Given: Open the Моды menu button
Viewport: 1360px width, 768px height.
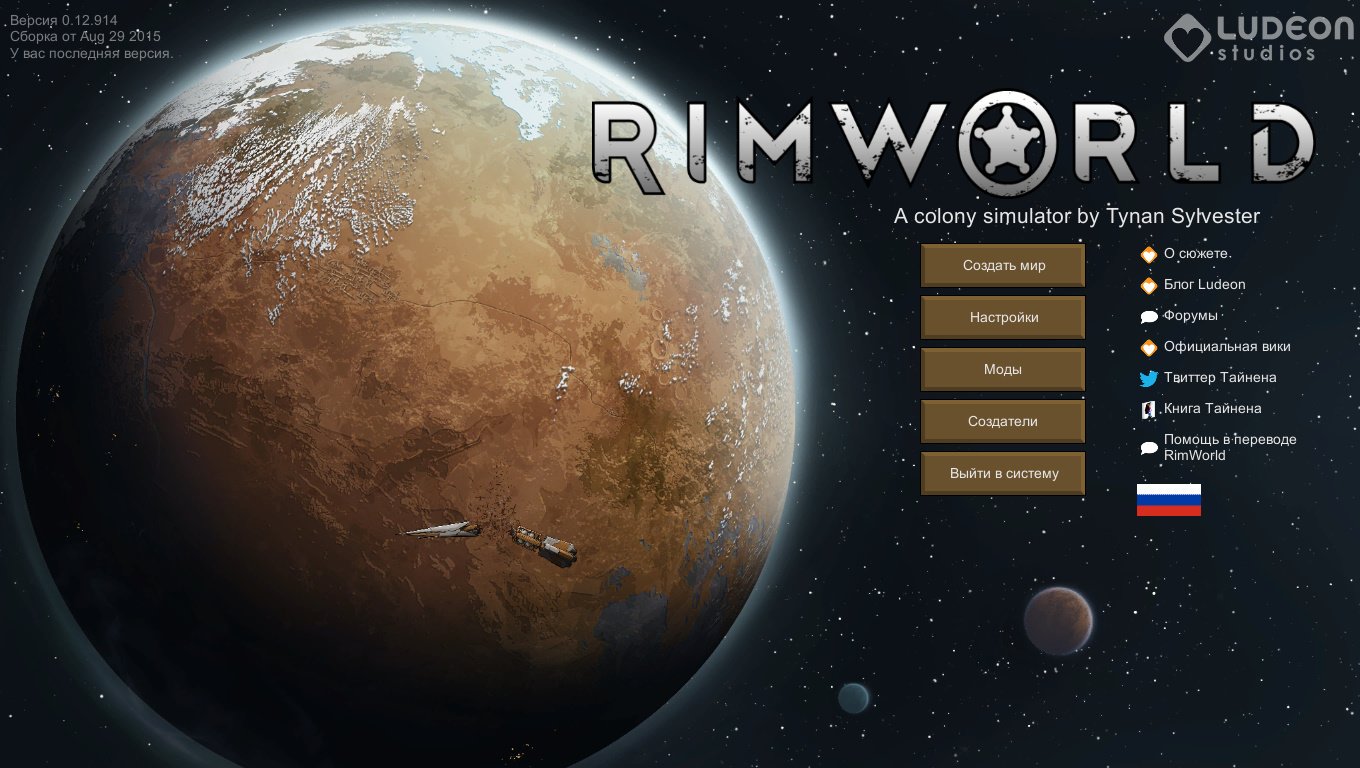Looking at the screenshot, I should pos(1003,370).
